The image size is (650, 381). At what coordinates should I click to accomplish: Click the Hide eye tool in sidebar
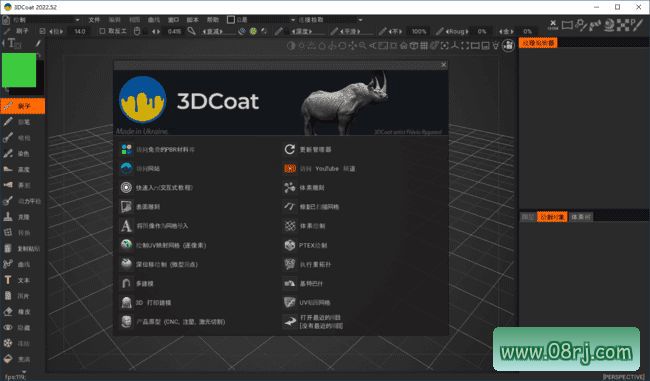pos(22,327)
